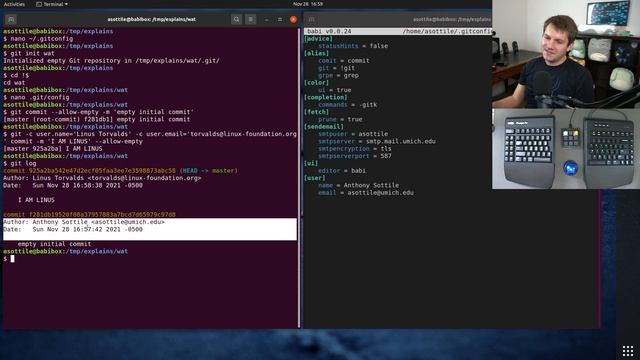Click the [alias] section header

(316, 53)
